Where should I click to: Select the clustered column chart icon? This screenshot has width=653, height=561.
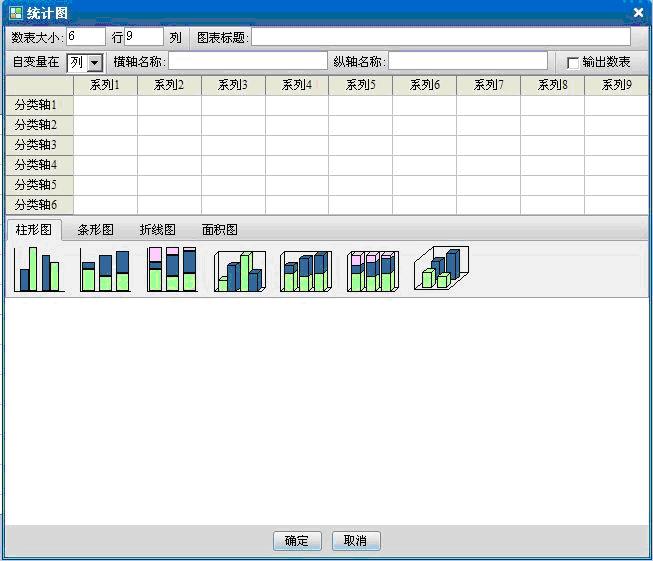click(39, 269)
